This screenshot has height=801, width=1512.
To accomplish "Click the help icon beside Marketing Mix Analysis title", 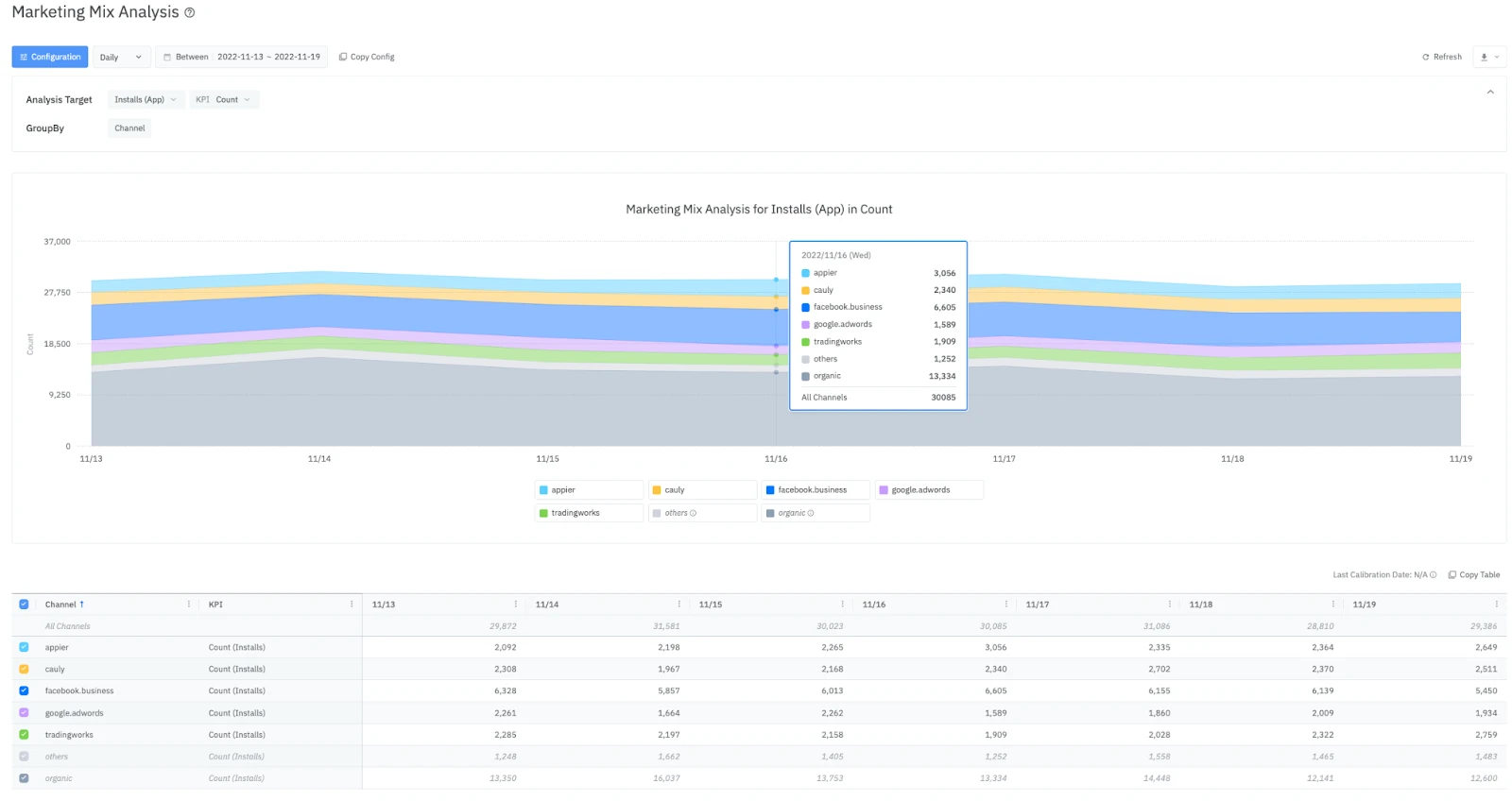I will click(189, 12).
